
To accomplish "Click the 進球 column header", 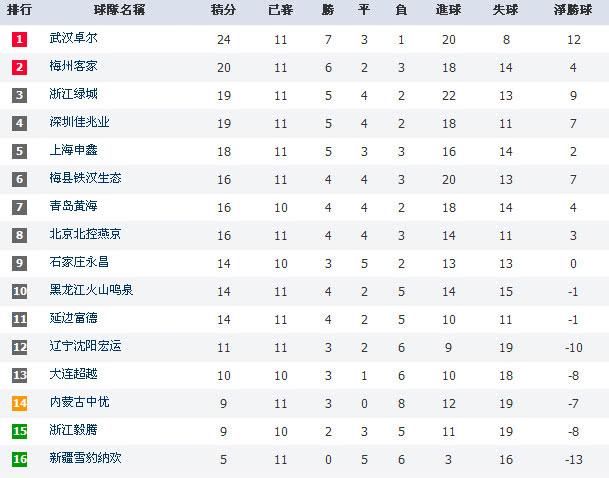I will point(449,12).
